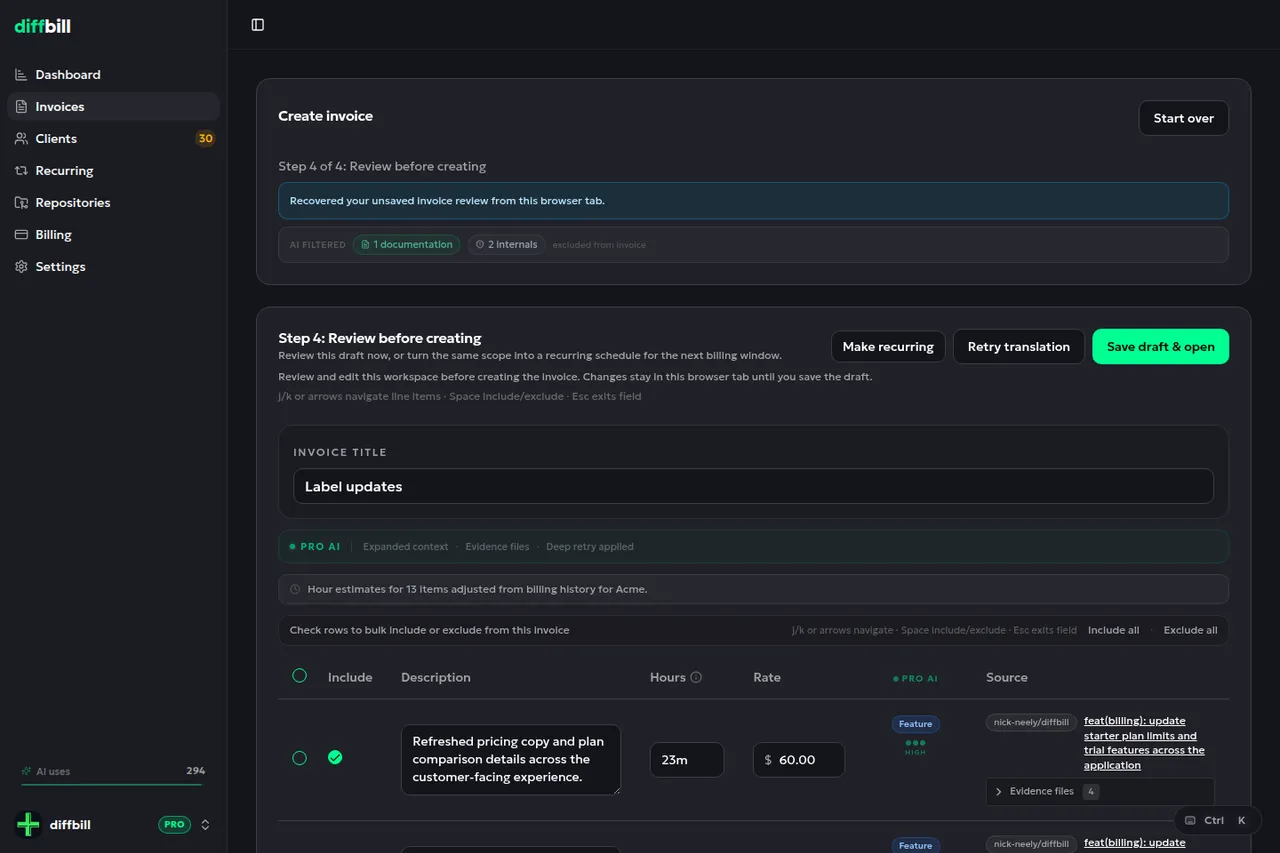Click the Billing card icon
Screen dimensions: 1280x853
21,235
